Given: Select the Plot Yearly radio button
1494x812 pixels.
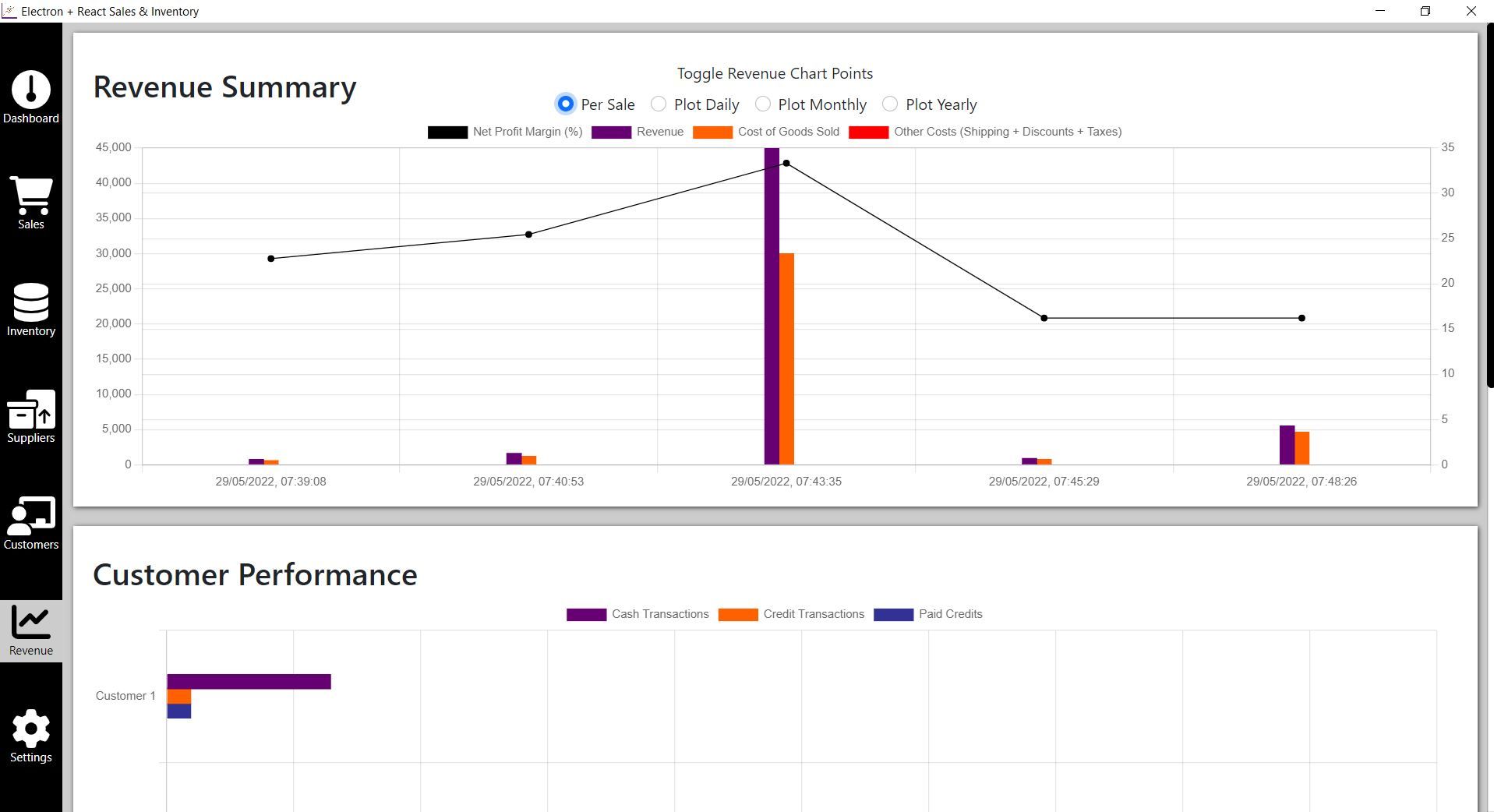Looking at the screenshot, I should [890, 104].
